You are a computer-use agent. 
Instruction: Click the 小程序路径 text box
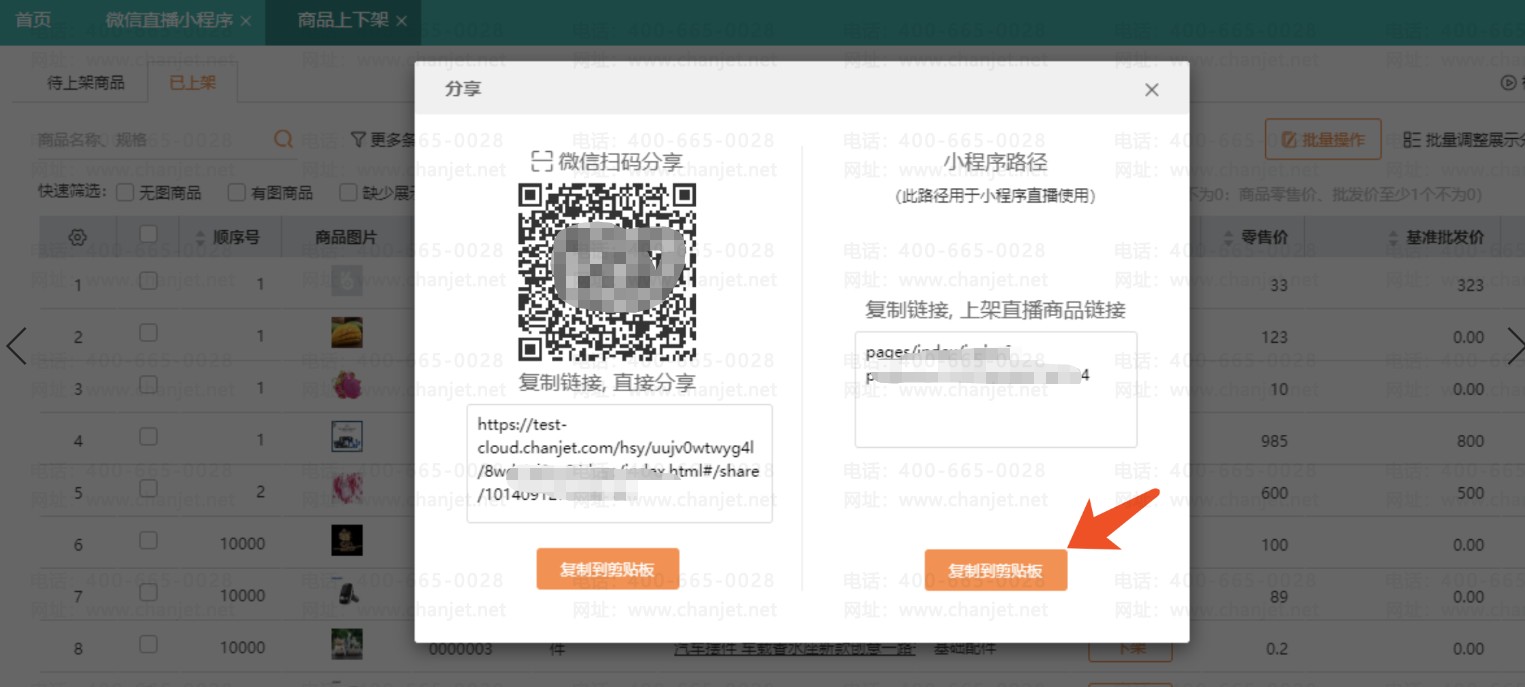tap(996, 390)
